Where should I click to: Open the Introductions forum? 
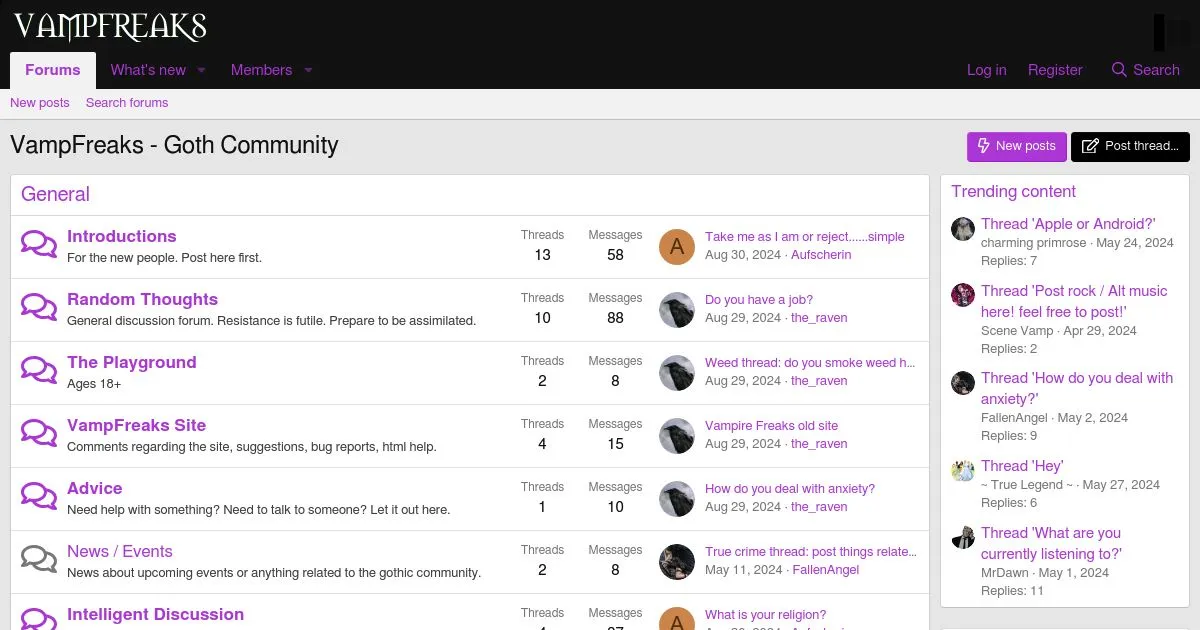tap(122, 236)
